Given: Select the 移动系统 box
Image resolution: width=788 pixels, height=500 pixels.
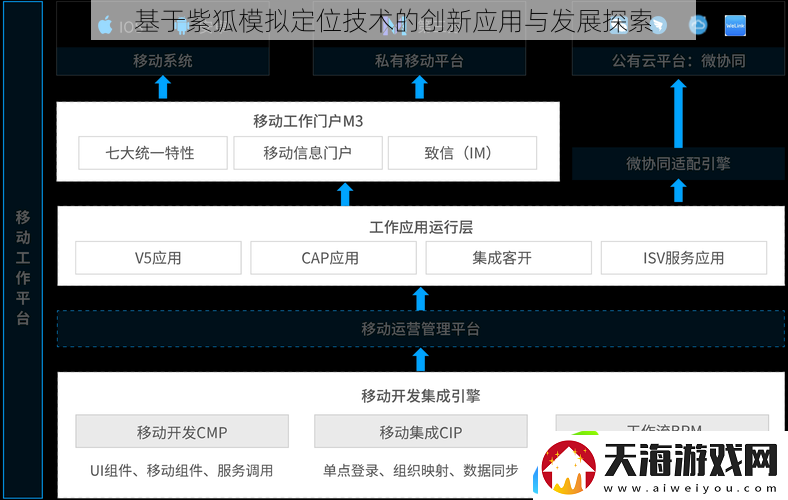Looking at the screenshot, I should point(163,61).
